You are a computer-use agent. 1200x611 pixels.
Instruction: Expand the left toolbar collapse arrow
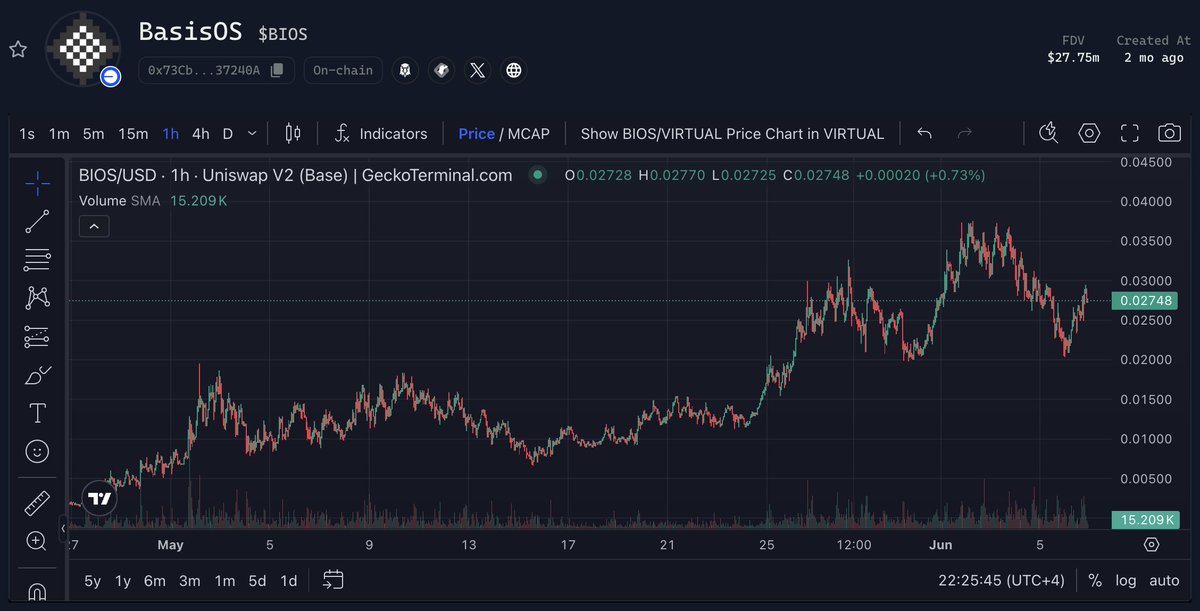click(x=64, y=528)
